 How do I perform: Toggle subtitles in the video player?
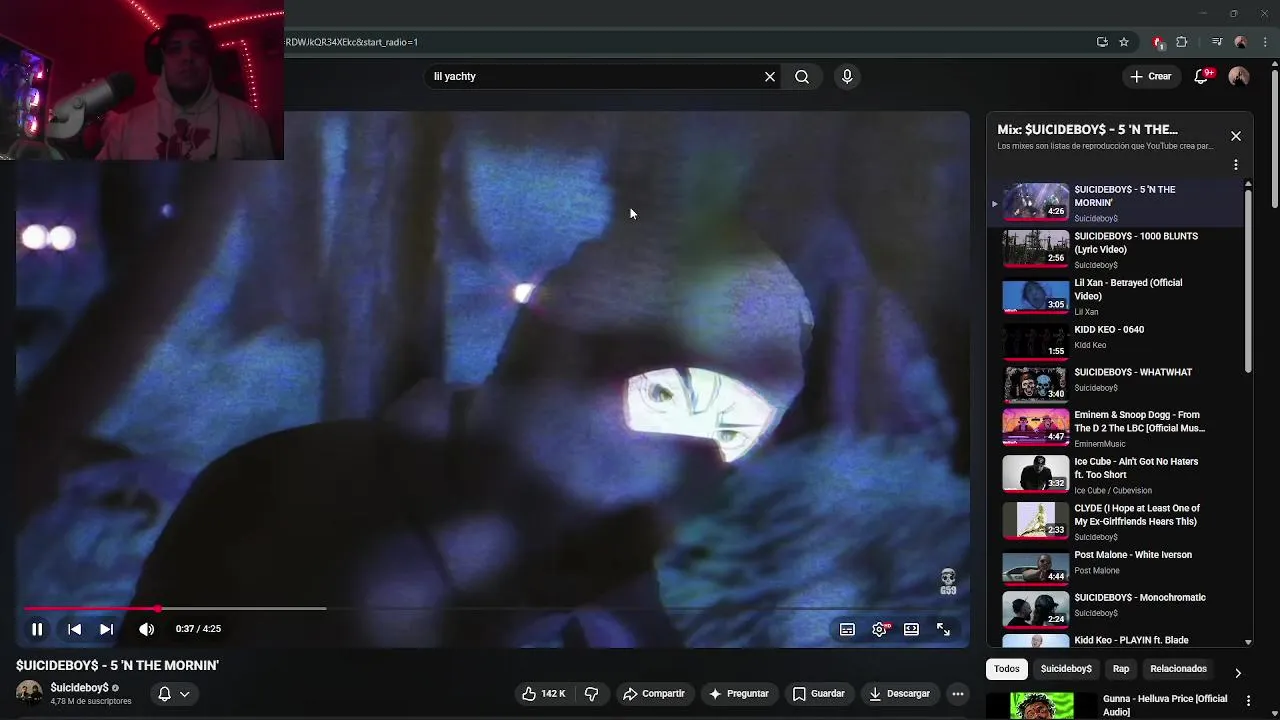(x=847, y=629)
